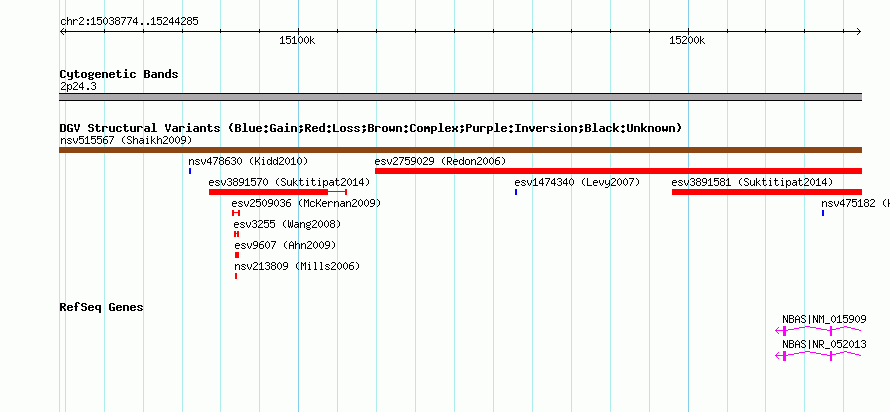Open the NBAS|NM_015909 gene label

(x=824, y=319)
